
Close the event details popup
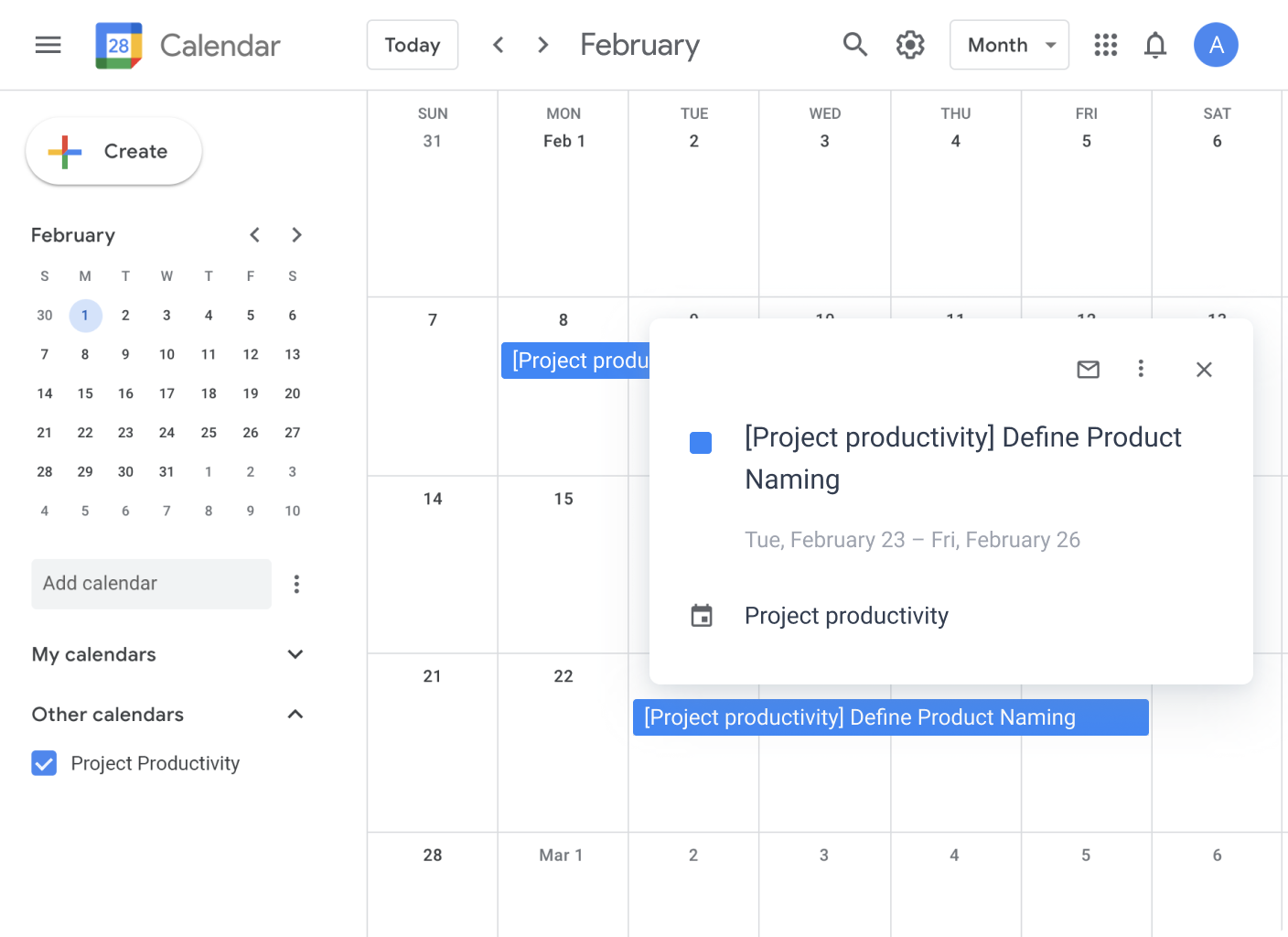pos(1204,370)
